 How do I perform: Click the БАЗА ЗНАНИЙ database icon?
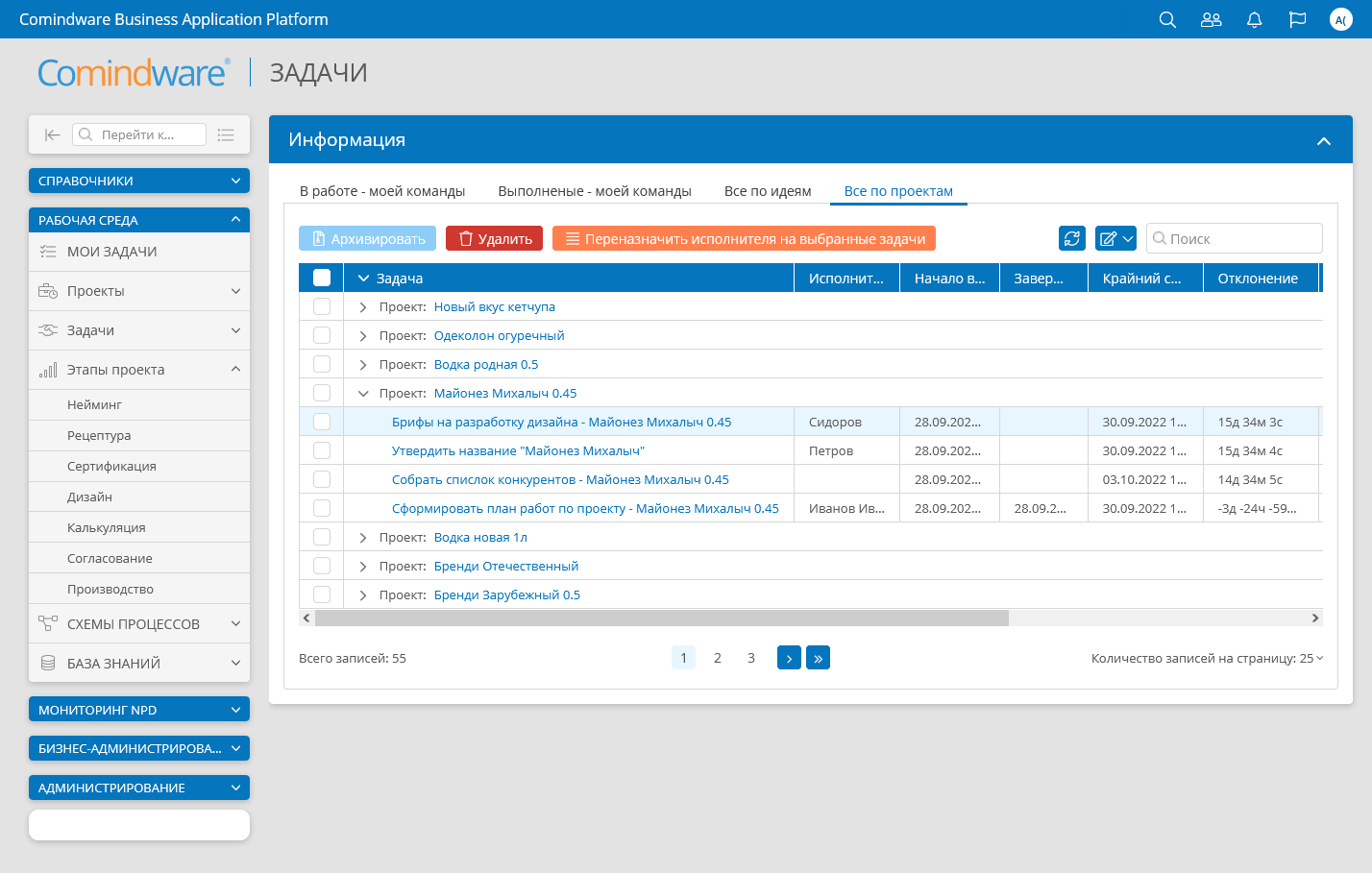48,663
